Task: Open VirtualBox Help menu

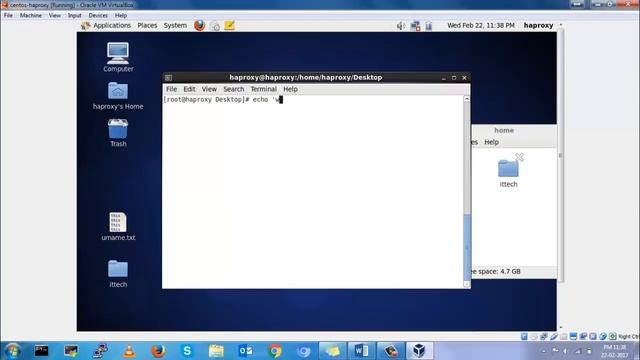Action: click(120, 16)
